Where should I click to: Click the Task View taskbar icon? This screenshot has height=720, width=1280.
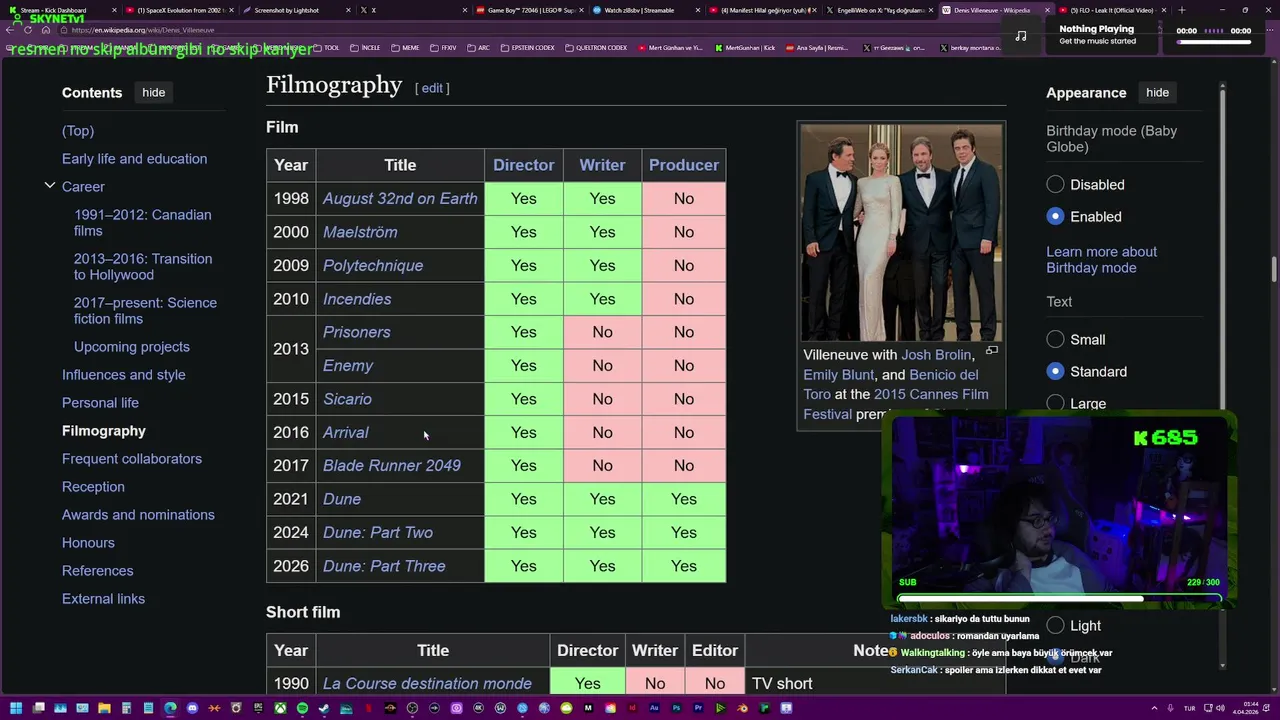click(x=39, y=708)
